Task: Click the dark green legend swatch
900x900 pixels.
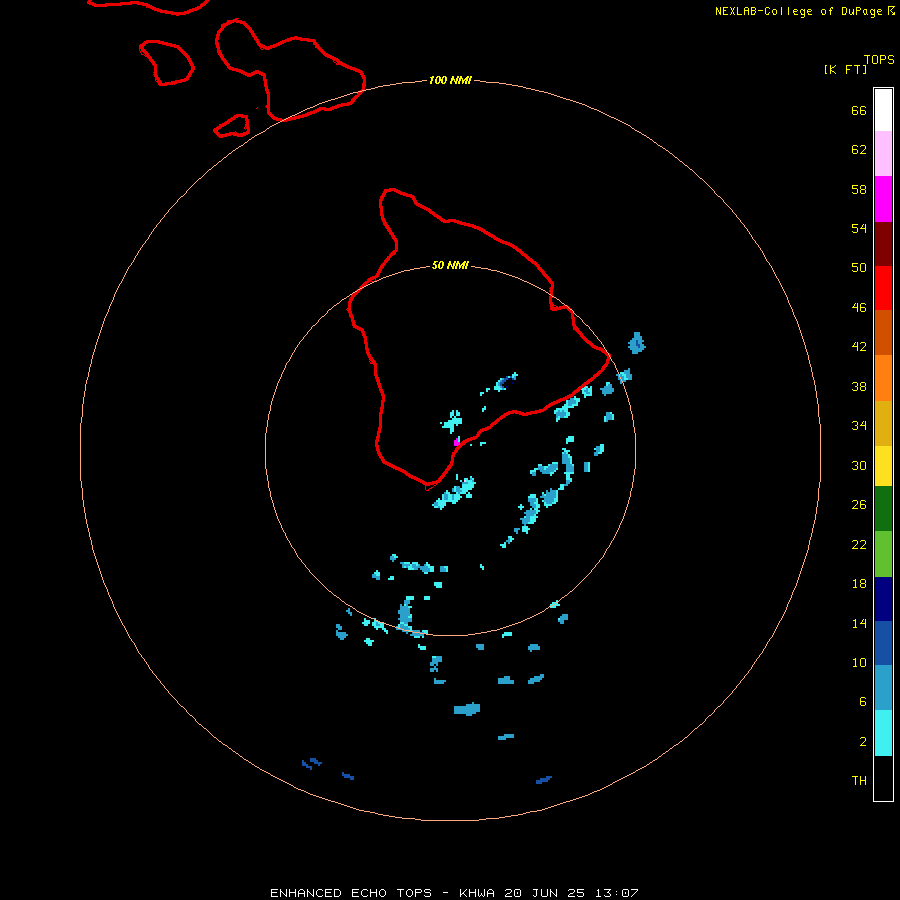Action: coord(883,509)
